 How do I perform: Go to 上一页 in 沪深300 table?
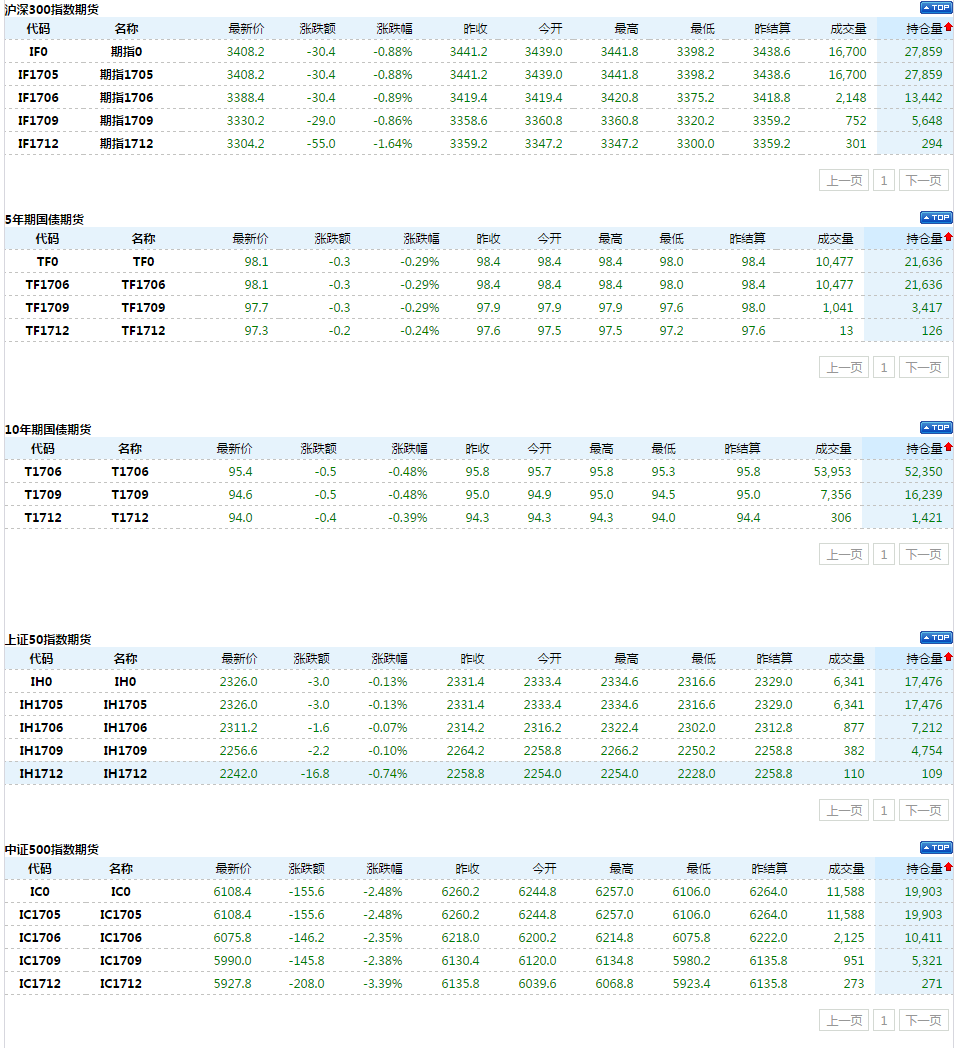844,180
